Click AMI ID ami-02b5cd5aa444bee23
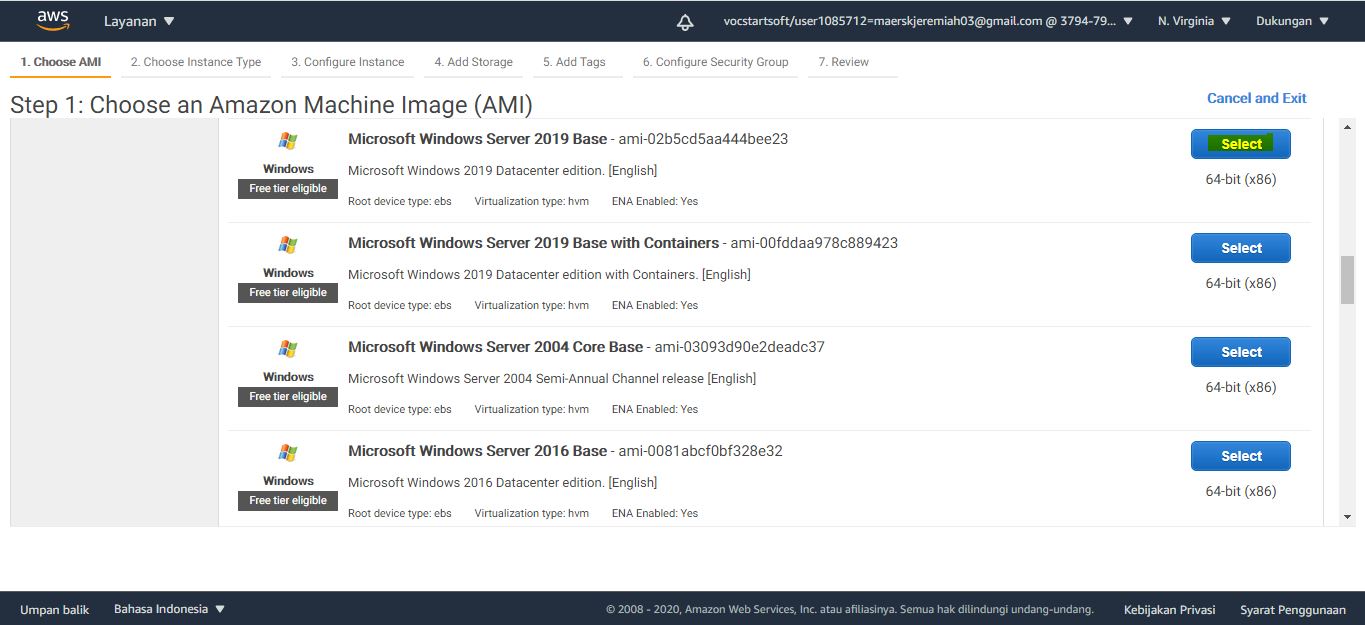The image size is (1365, 625). [703, 139]
